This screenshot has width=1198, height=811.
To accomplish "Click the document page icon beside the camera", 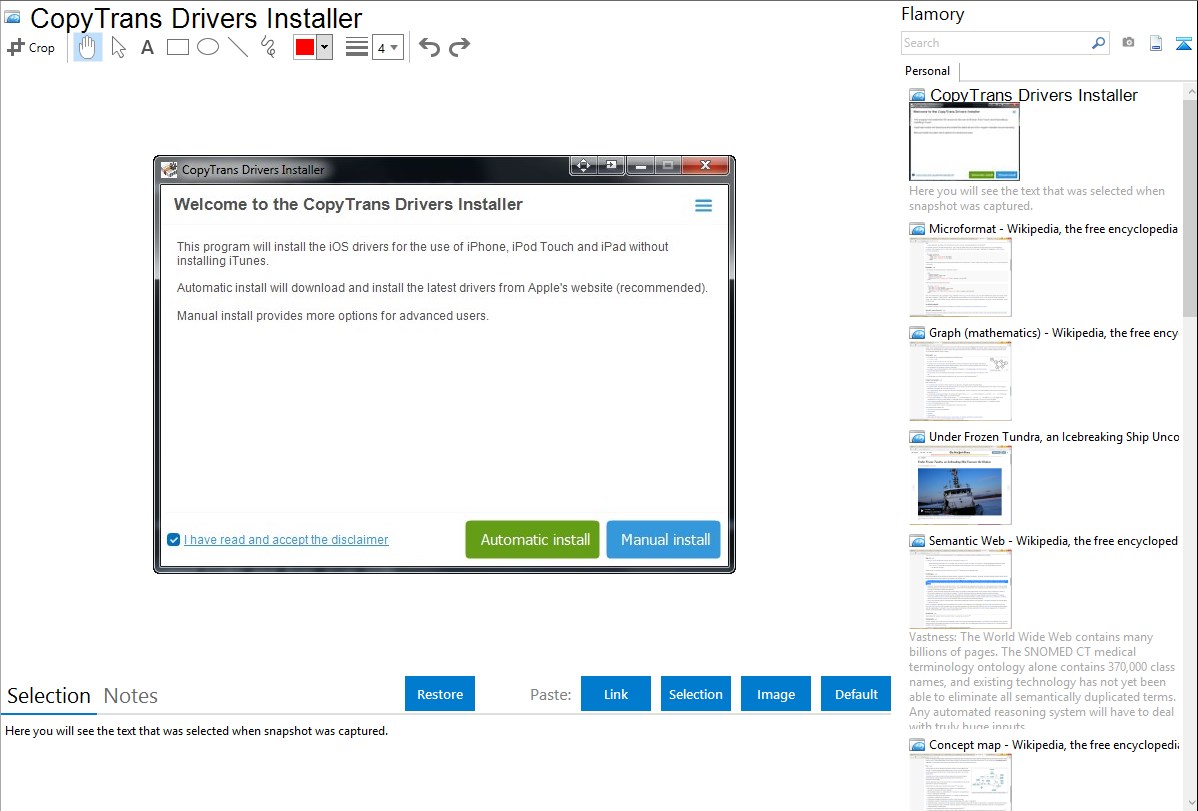I will [1156, 43].
